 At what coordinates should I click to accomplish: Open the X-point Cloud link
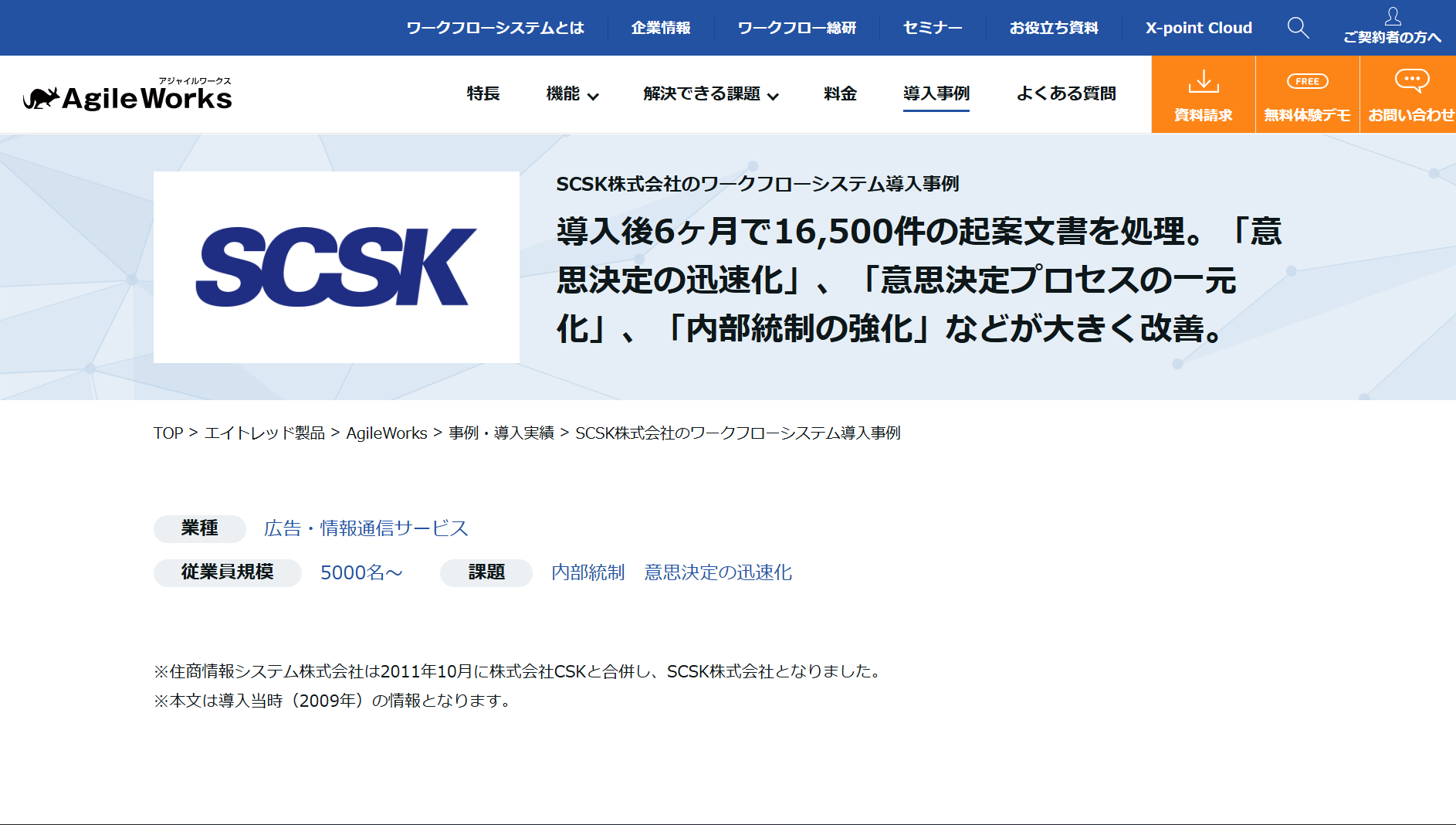tap(1198, 28)
